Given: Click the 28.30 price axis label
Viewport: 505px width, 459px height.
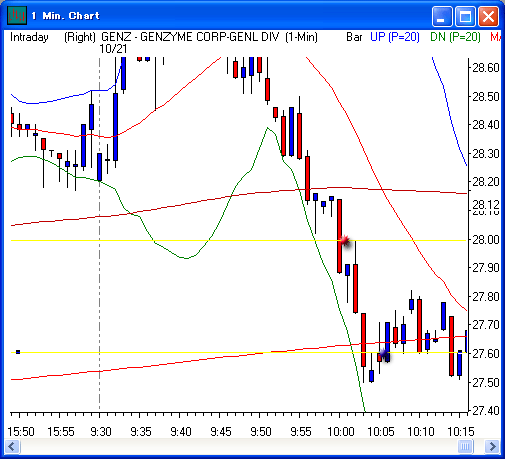Looking at the screenshot, I should (486, 154).
